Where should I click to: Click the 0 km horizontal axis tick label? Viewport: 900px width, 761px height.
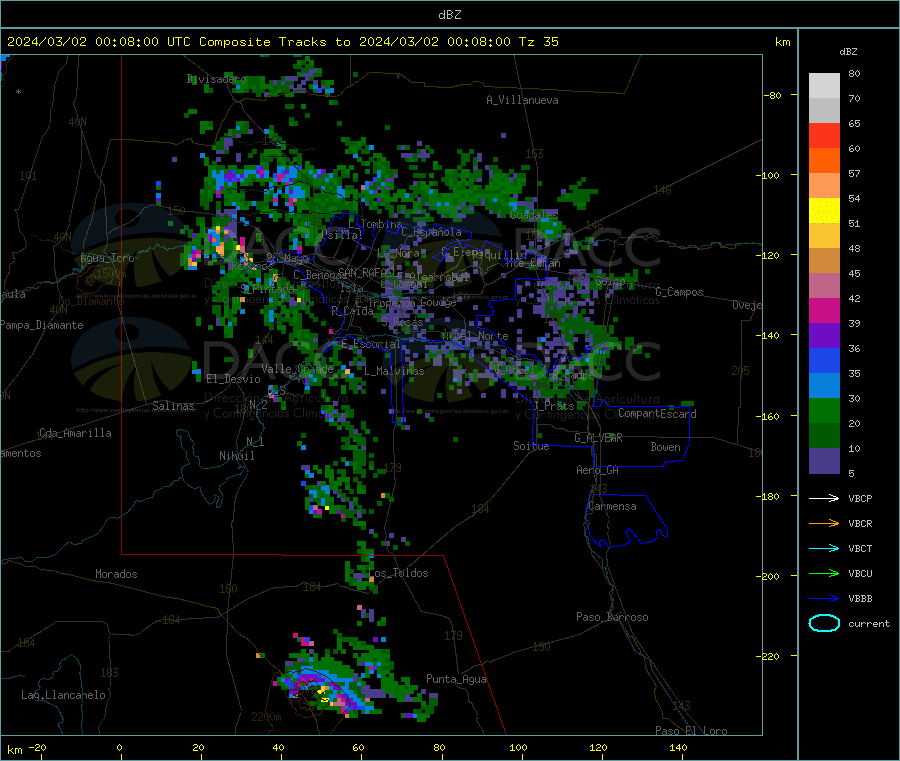119,747
